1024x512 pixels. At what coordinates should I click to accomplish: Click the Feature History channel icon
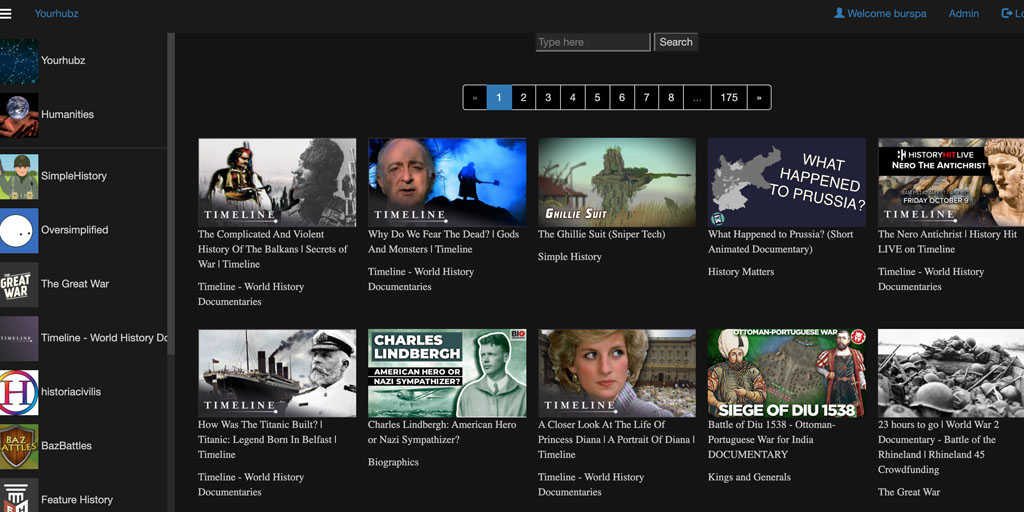(19, 496)
